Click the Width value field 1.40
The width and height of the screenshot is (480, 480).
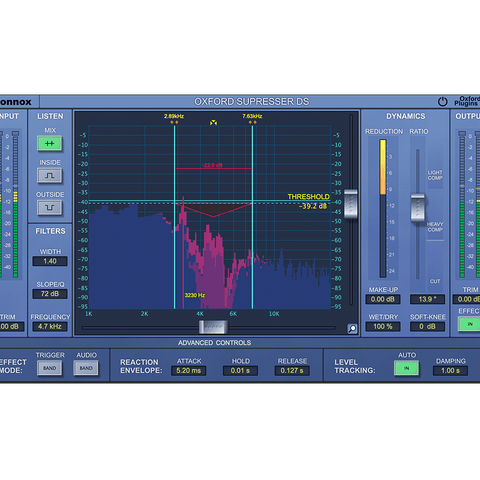[50, 261]
